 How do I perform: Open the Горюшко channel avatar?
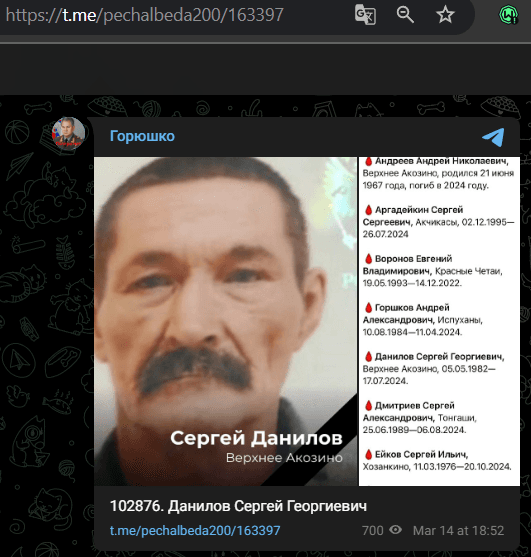(x=69, y=133)
